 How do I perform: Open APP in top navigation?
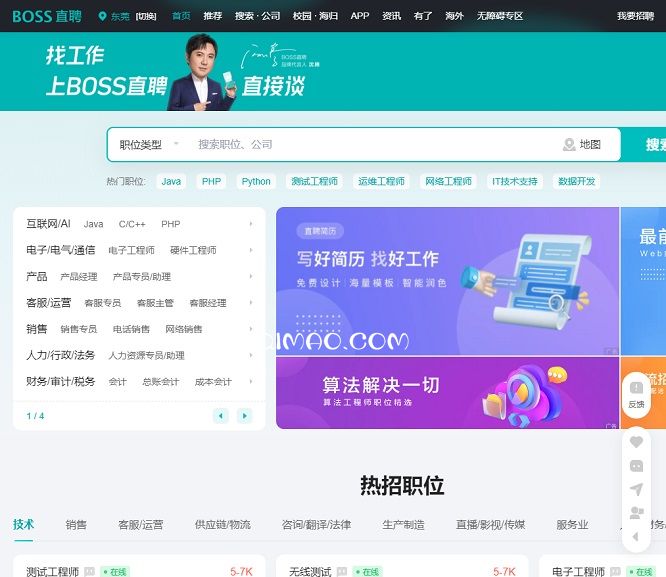point(360,16)
